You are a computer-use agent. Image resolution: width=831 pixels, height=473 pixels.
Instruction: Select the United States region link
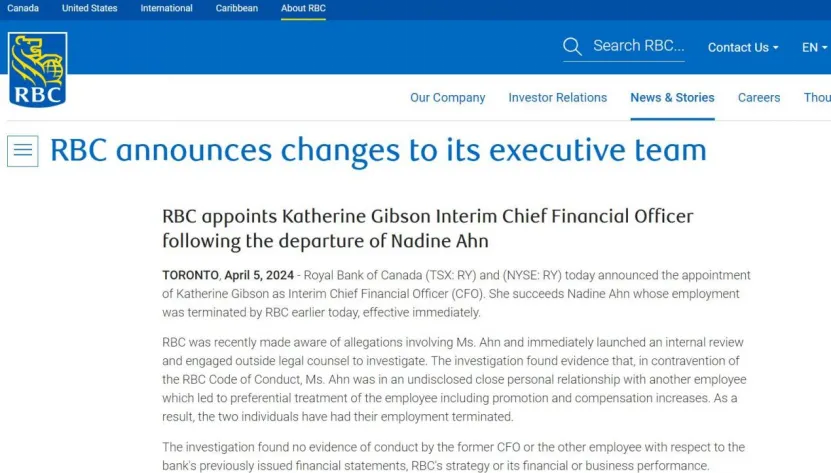point(90,8)
